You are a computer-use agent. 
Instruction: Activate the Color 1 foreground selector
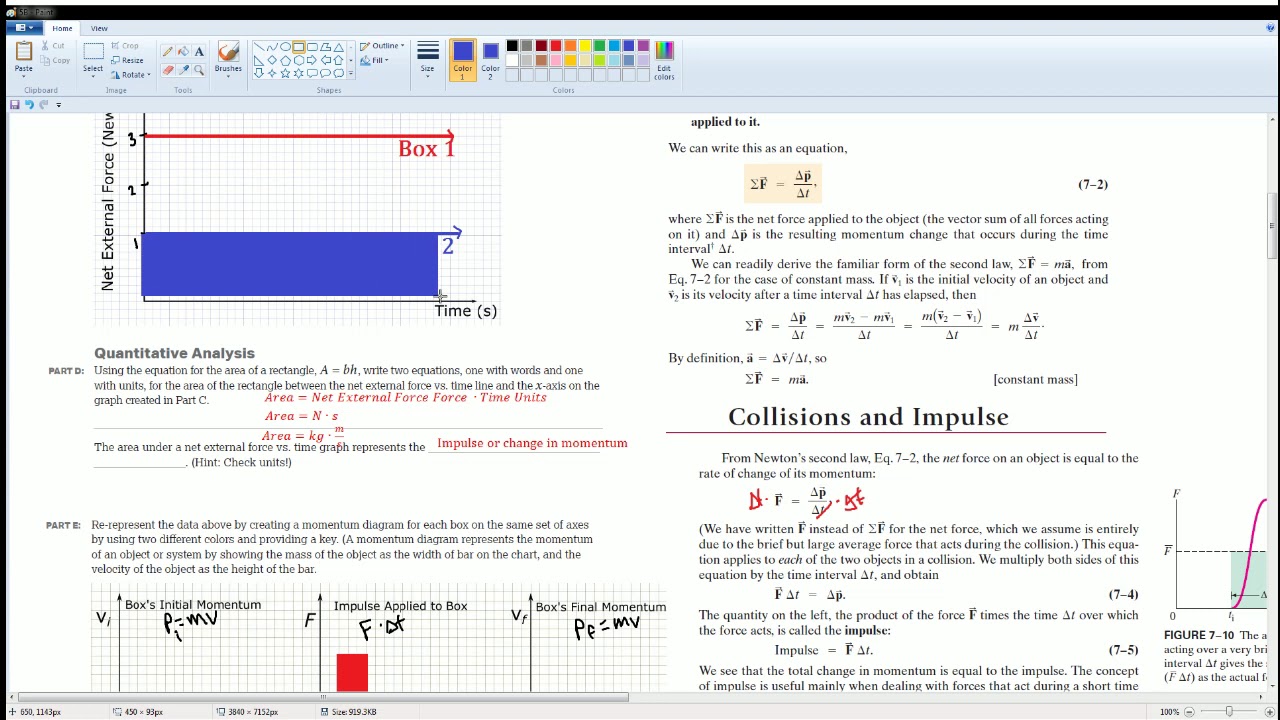coord(462,58)
